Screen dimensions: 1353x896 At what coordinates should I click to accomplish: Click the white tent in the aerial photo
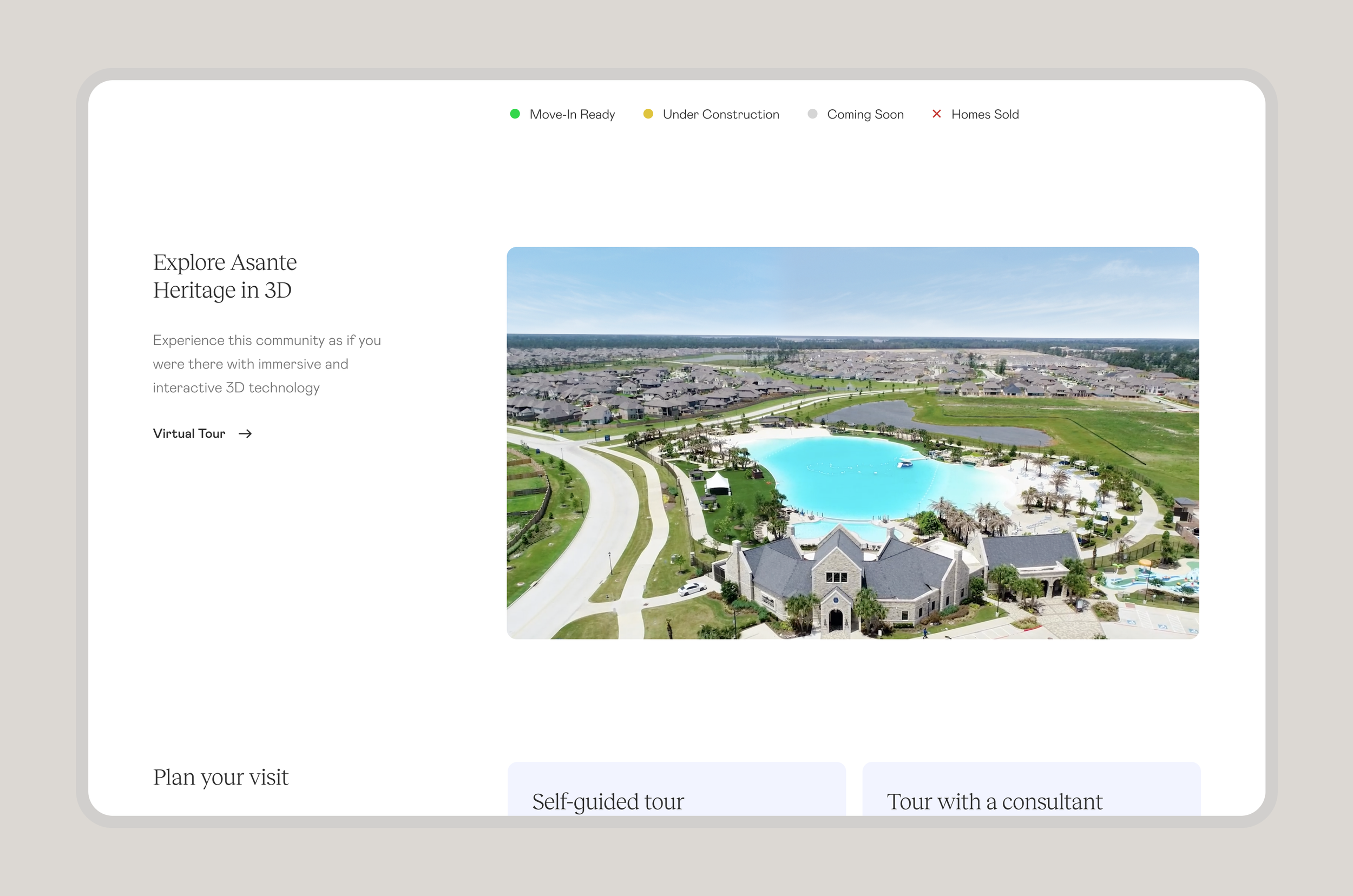click(718, 483)
